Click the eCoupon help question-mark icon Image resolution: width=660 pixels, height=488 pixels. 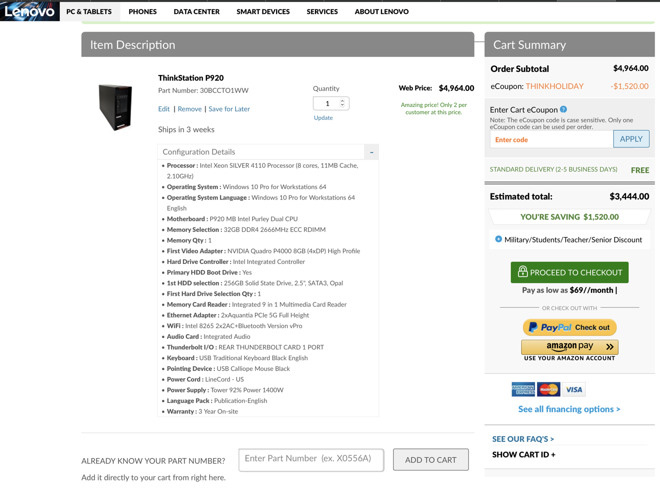pos(564,109)
